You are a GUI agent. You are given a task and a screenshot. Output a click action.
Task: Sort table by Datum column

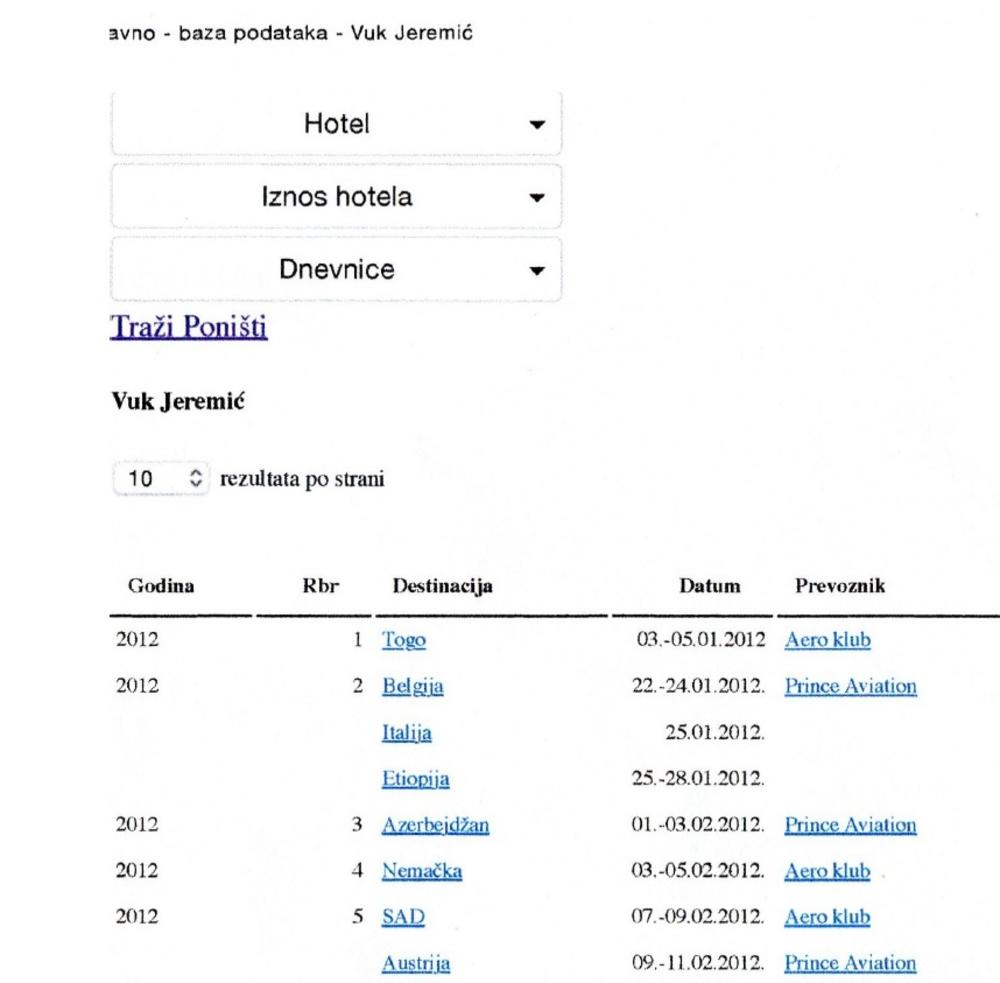tap(710, 586)
